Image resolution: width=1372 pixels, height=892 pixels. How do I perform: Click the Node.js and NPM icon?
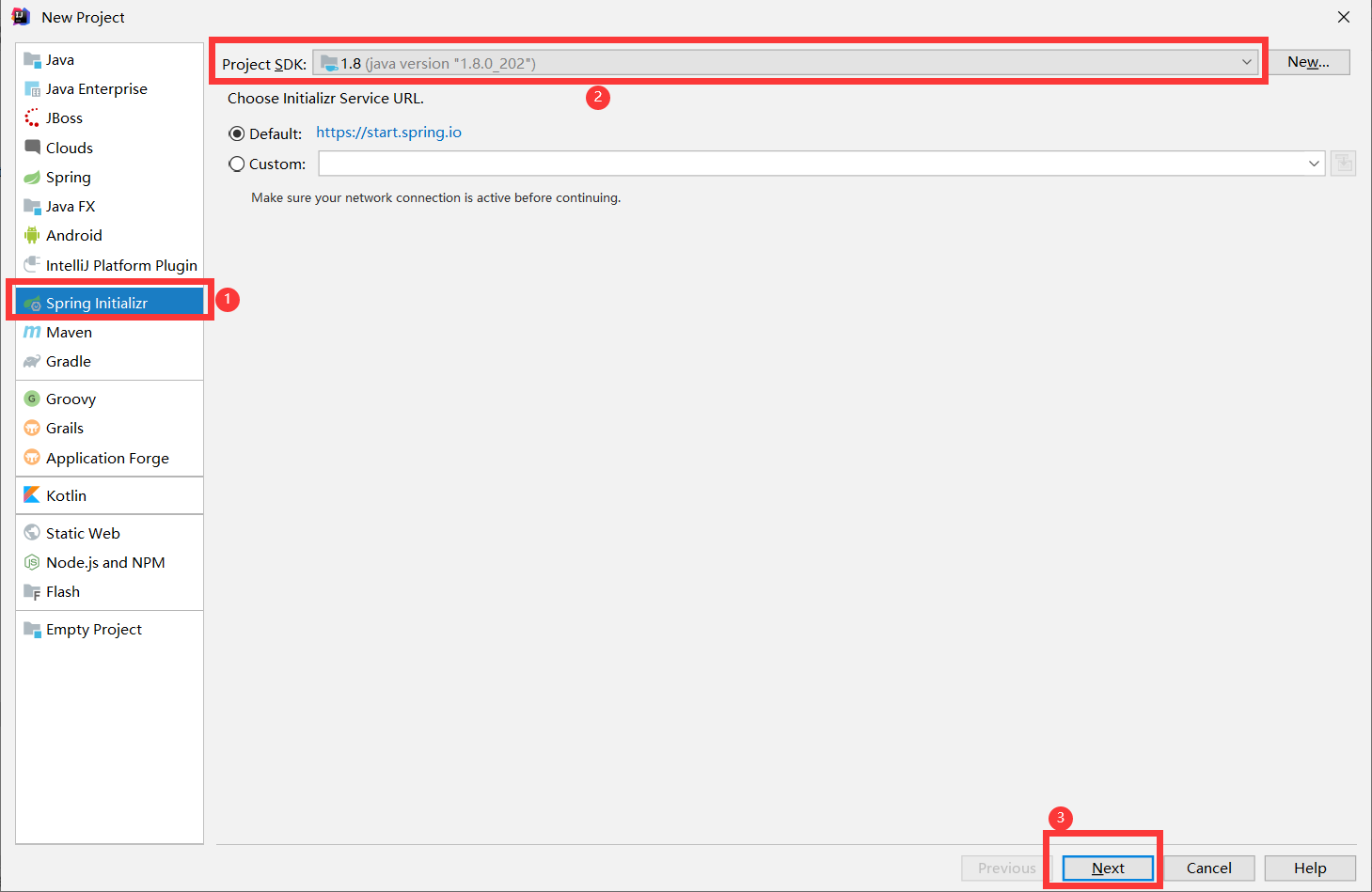[32, 562]
